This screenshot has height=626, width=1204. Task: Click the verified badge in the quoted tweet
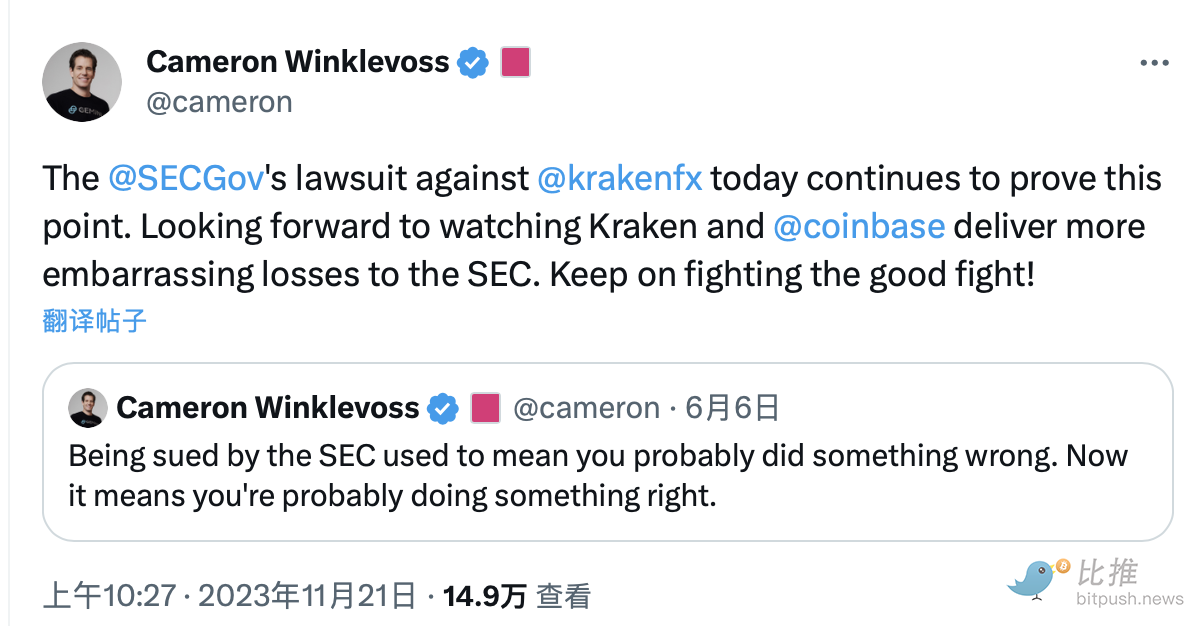pos(442,408)
